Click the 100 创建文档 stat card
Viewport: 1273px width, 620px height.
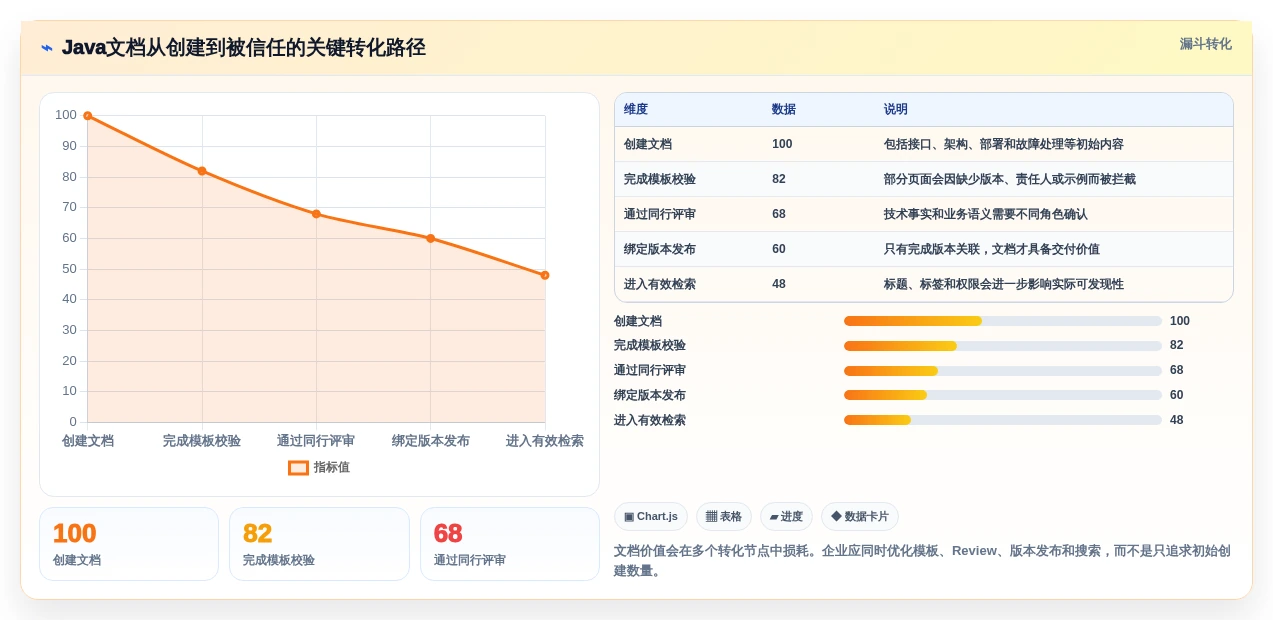[x=129, y=544]
